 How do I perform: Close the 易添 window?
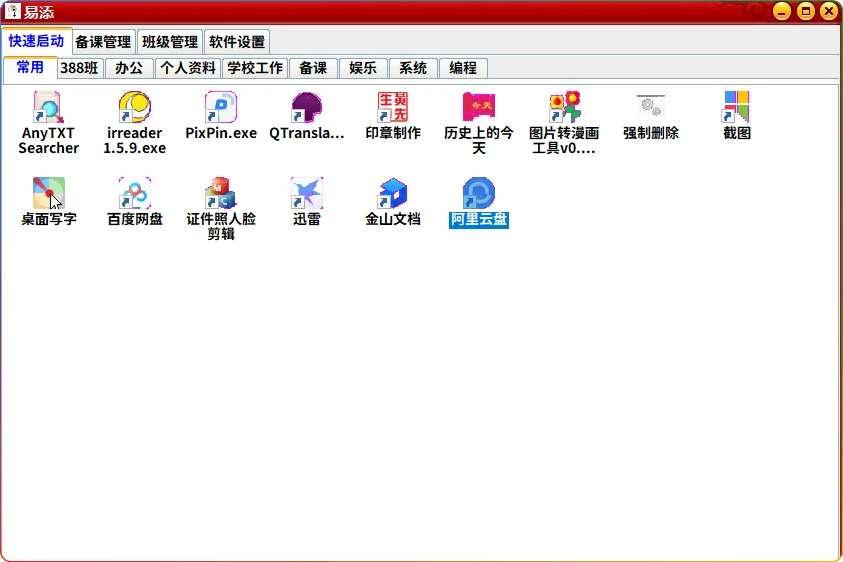click(829, 11)
